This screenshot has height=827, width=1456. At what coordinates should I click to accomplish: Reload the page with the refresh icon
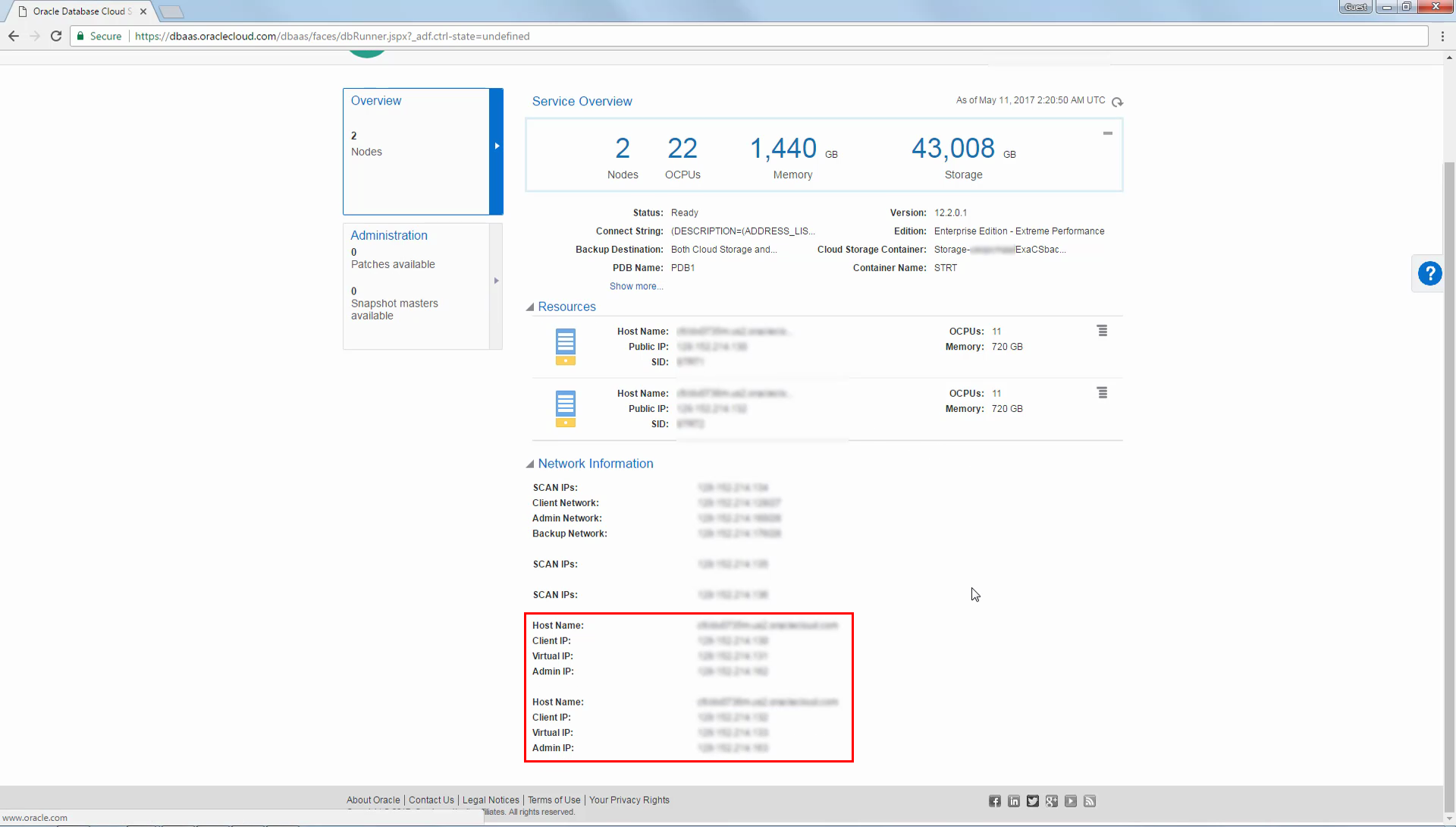tap(56, 36)
